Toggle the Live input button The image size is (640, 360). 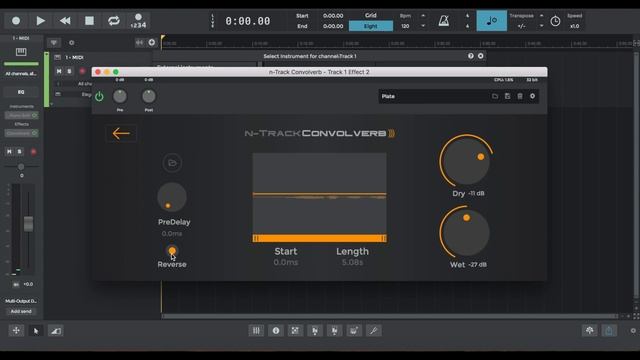212,21
